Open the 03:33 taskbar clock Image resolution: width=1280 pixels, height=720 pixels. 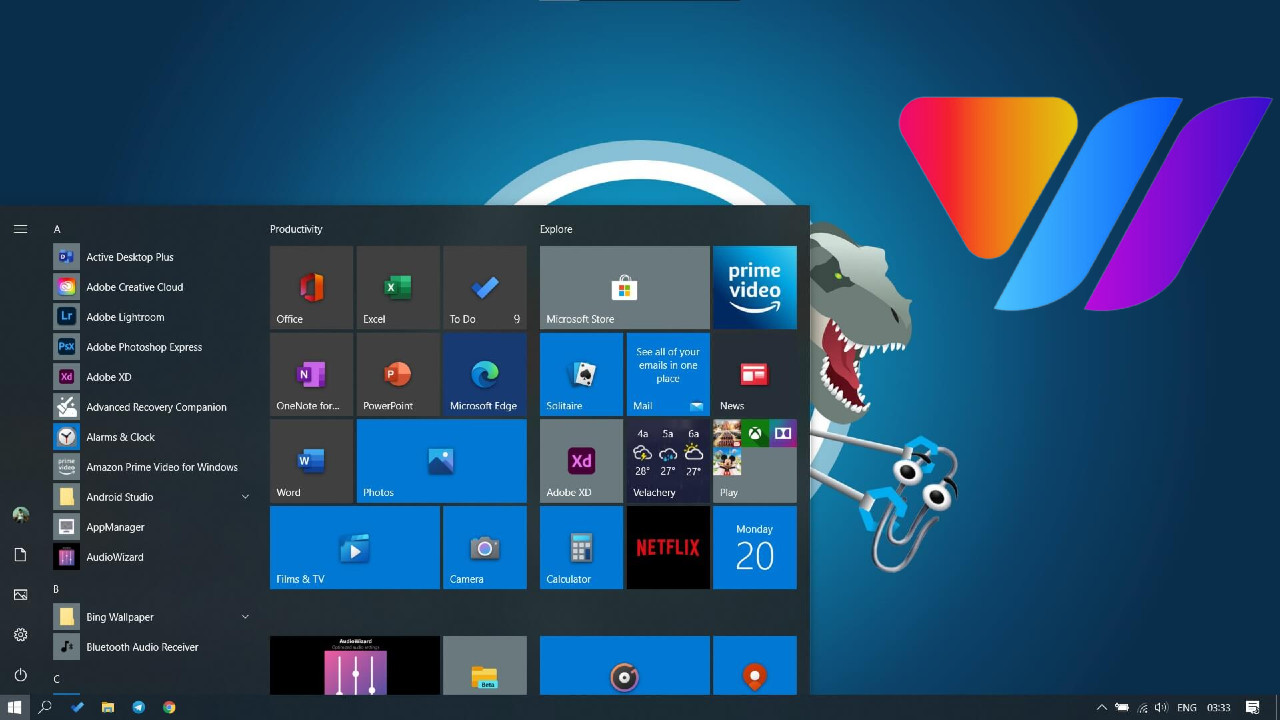tap(1218, 707)
